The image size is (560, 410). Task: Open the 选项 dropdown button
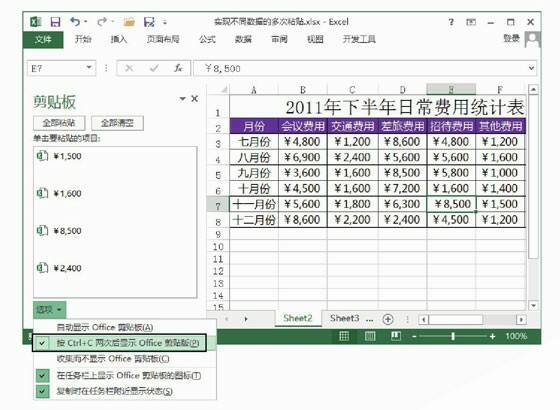pyautogui.click(x=50, y=309)
